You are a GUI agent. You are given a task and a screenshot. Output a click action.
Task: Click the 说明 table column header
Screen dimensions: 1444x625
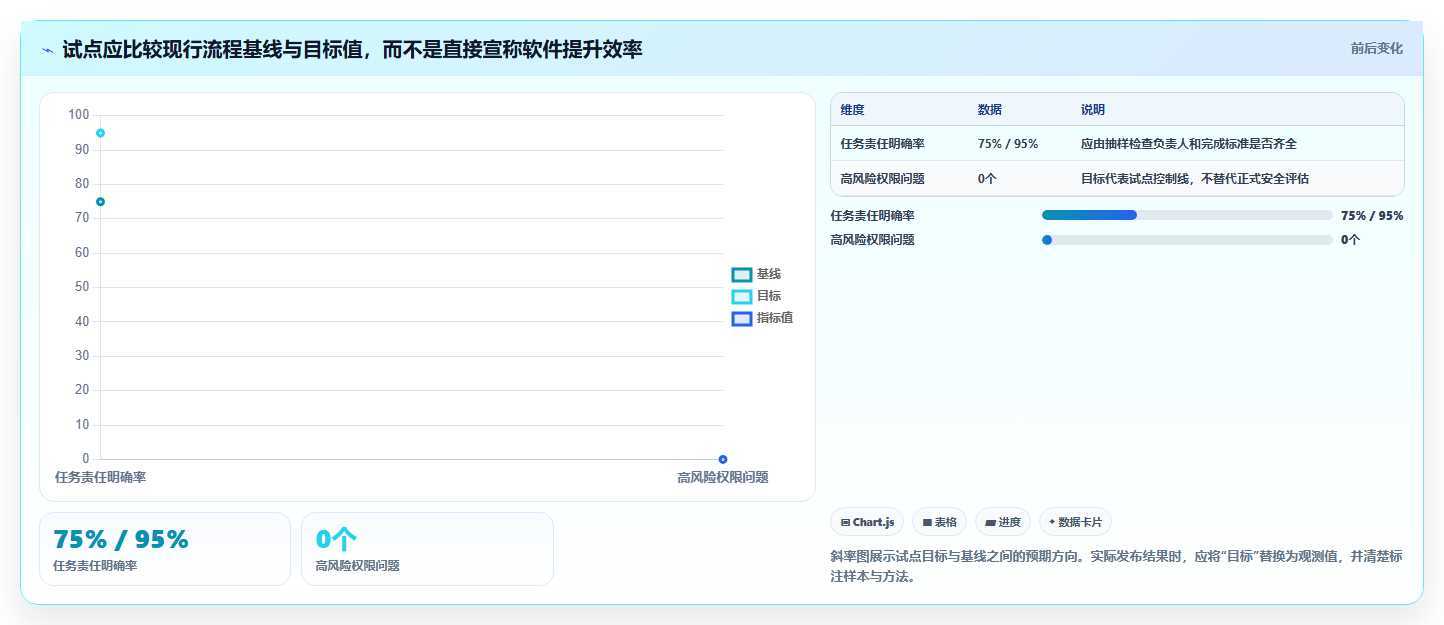(x=1093, y=110)
